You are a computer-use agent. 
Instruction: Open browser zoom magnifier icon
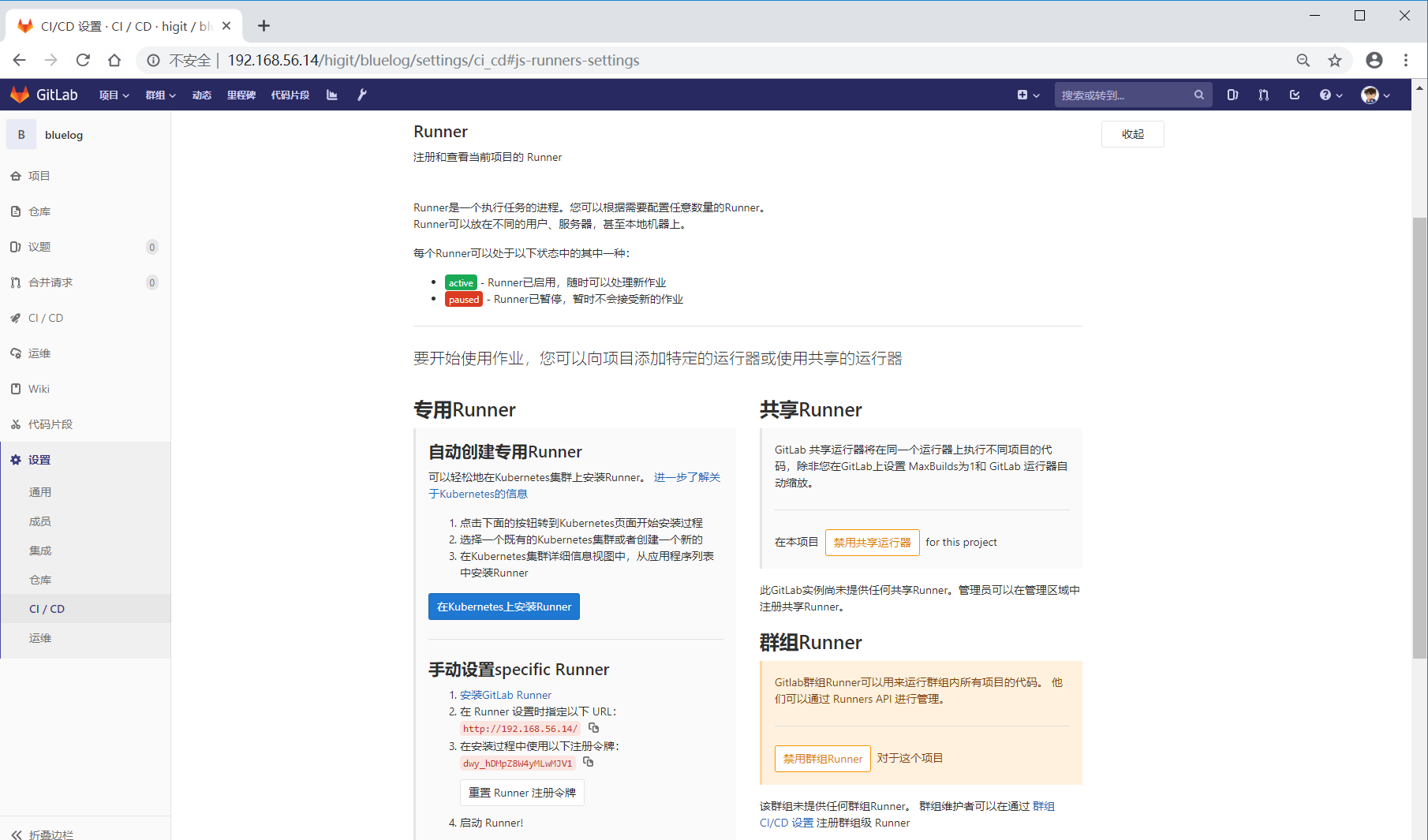[1303, 60]
